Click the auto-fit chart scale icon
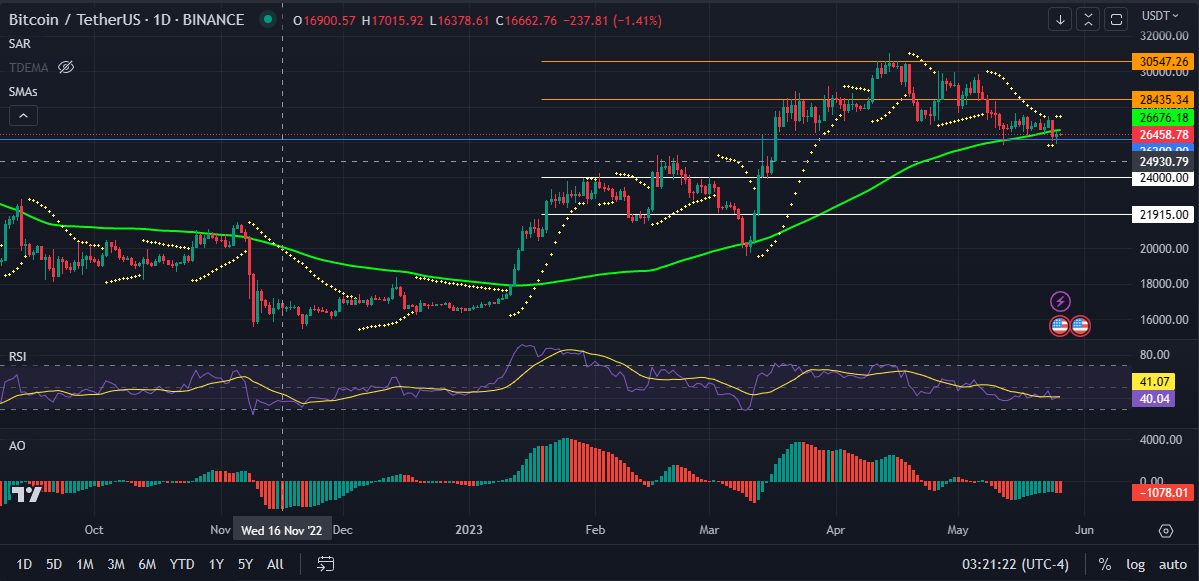 (1087, 19)
